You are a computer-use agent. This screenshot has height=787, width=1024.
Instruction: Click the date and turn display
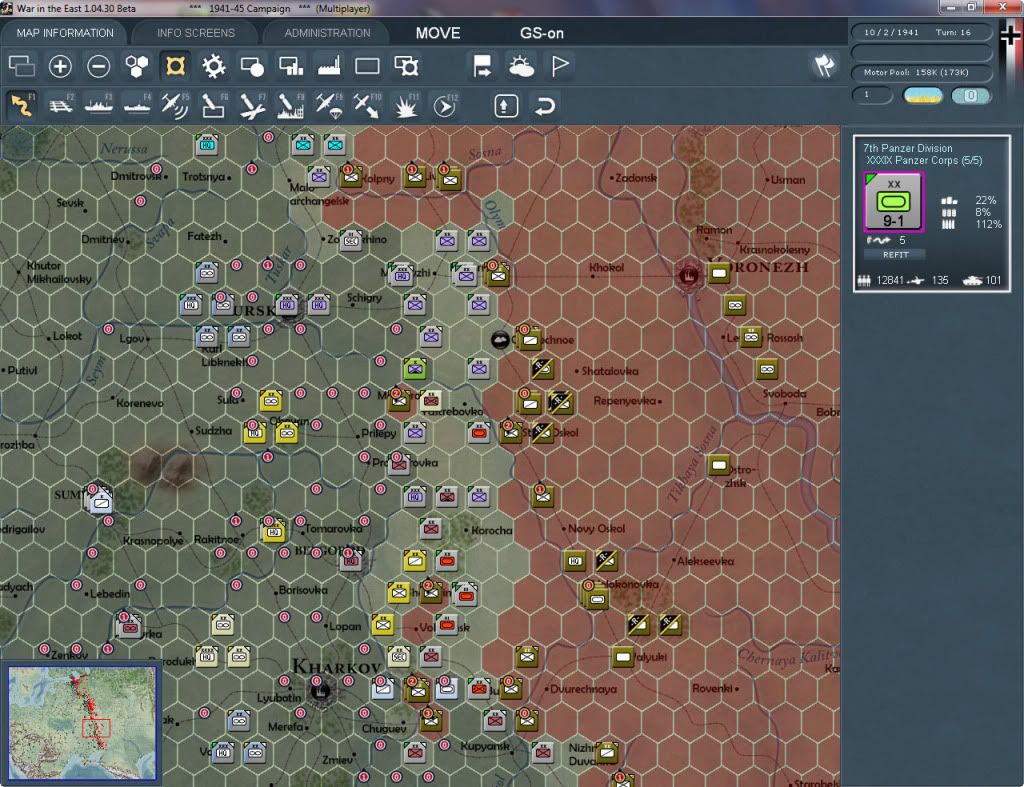[921, 32]
